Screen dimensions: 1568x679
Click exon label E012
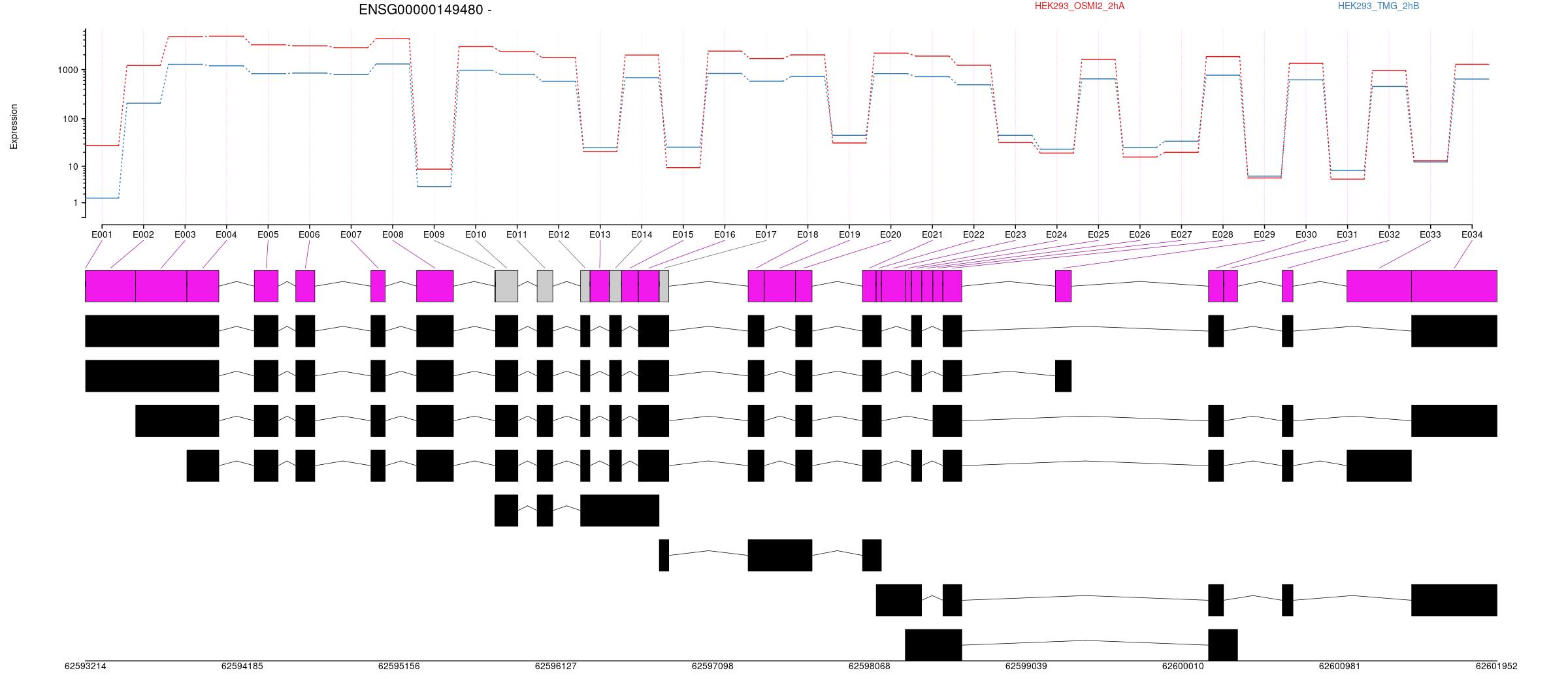coord(559,234)
